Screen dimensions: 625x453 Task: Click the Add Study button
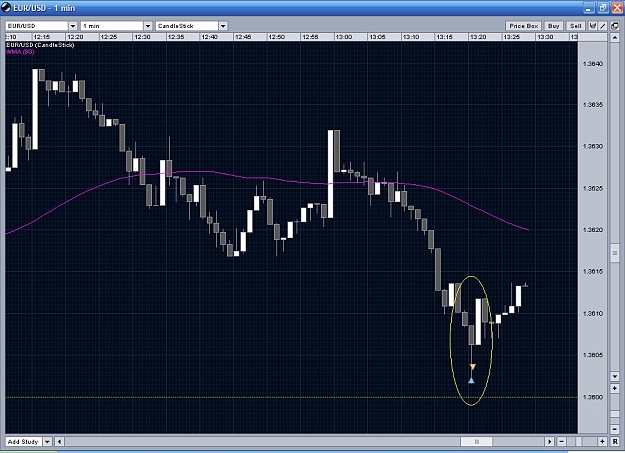23,441
